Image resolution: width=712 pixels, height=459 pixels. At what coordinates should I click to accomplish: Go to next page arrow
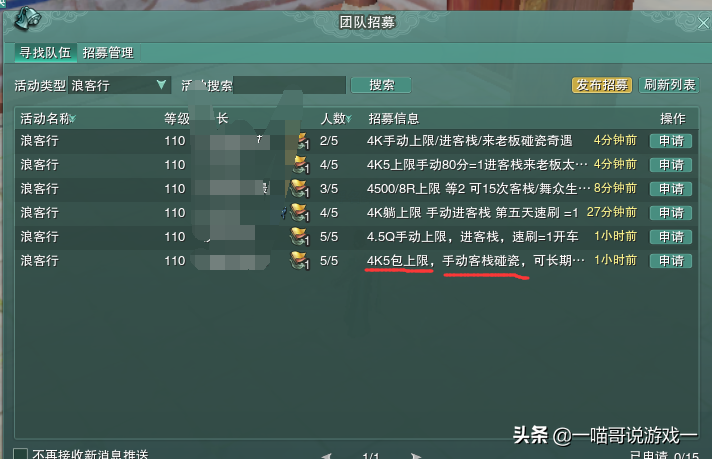(416, 455)
